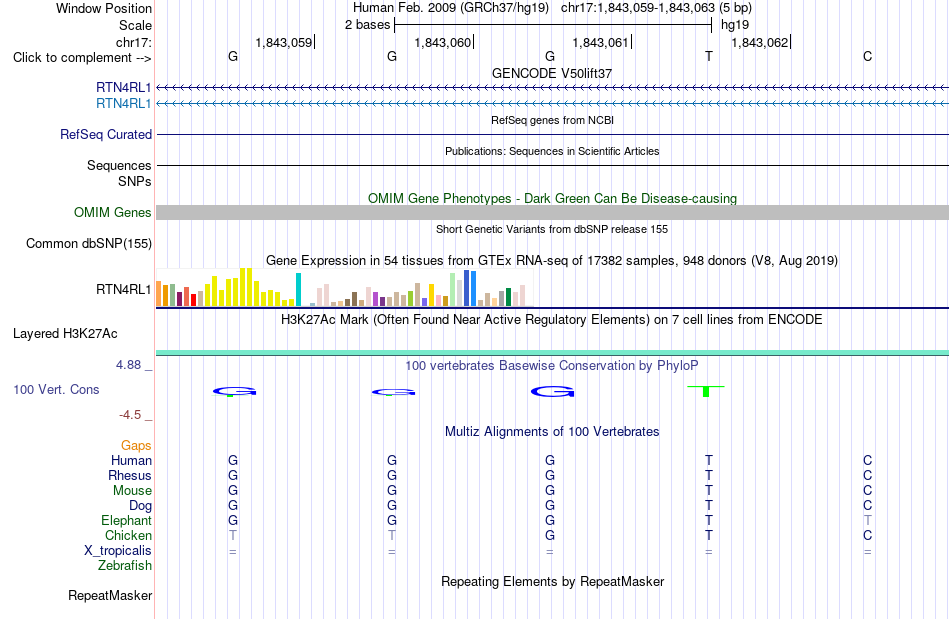The height and width of the screenshot is (619, 950).
Task: Click the teal H3K27Ac signal bar
Action: [x=553, y=353]
